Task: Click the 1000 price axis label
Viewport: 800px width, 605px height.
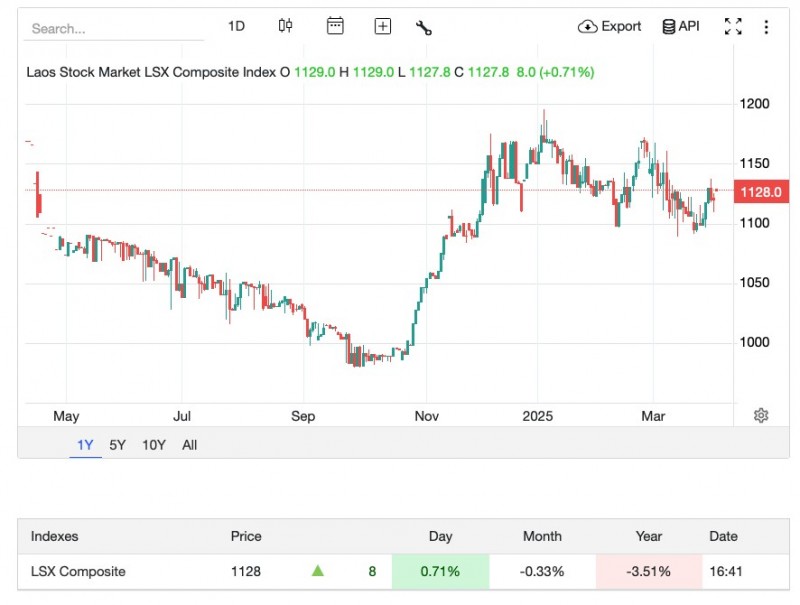Action: (x=755, y=342)
